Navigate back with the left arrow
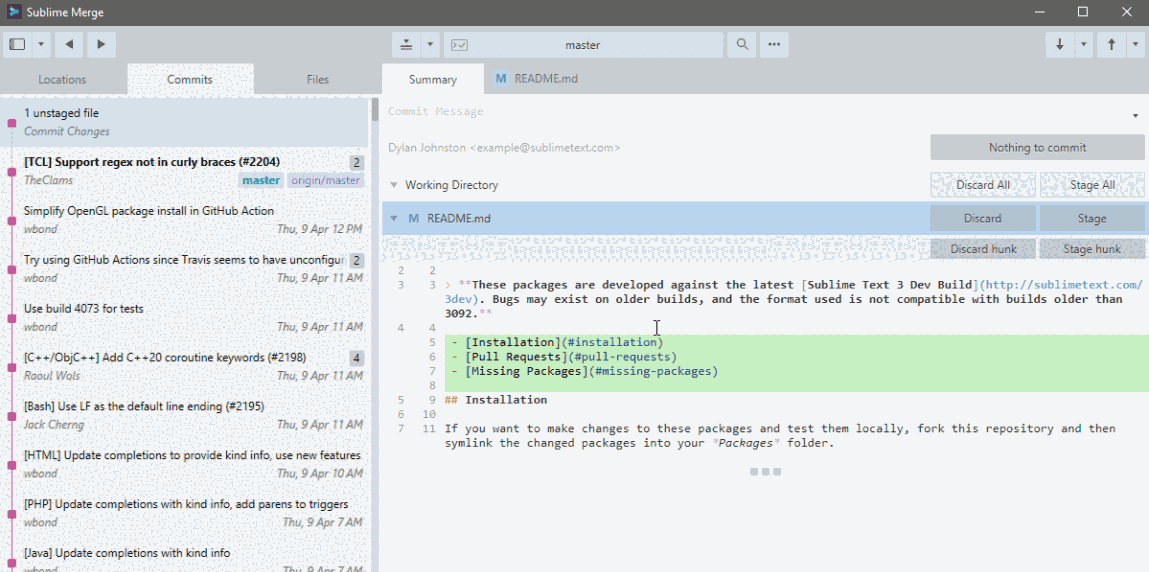 [69, 44]
